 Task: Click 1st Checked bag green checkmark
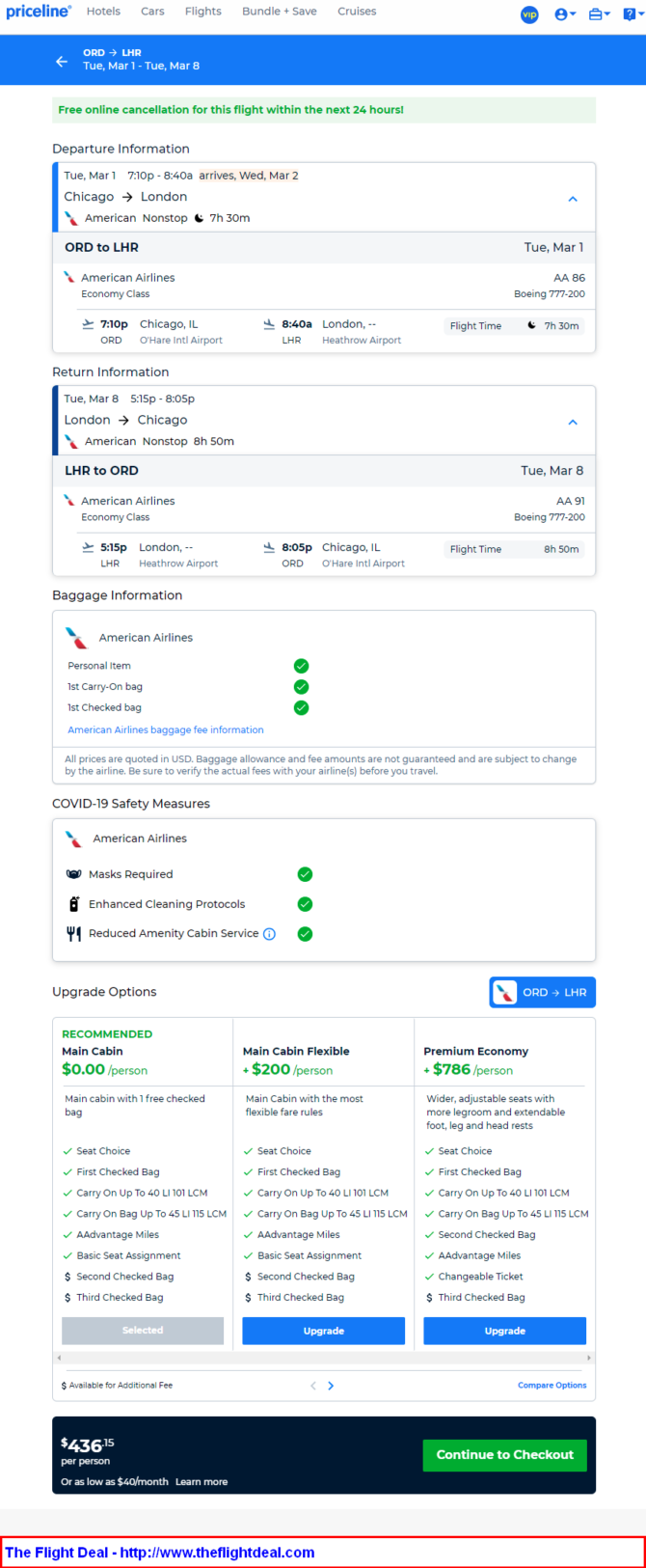[302, 707]
